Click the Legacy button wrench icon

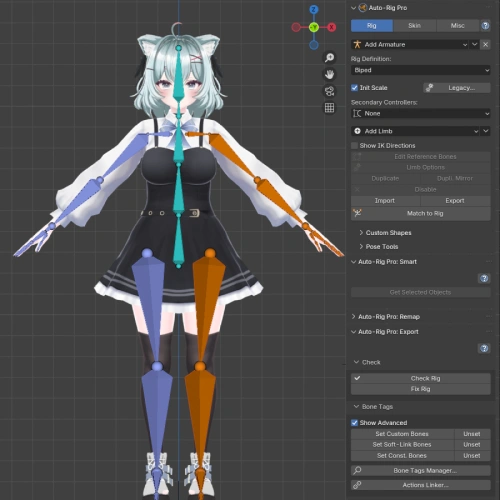(x=430, y=88)
